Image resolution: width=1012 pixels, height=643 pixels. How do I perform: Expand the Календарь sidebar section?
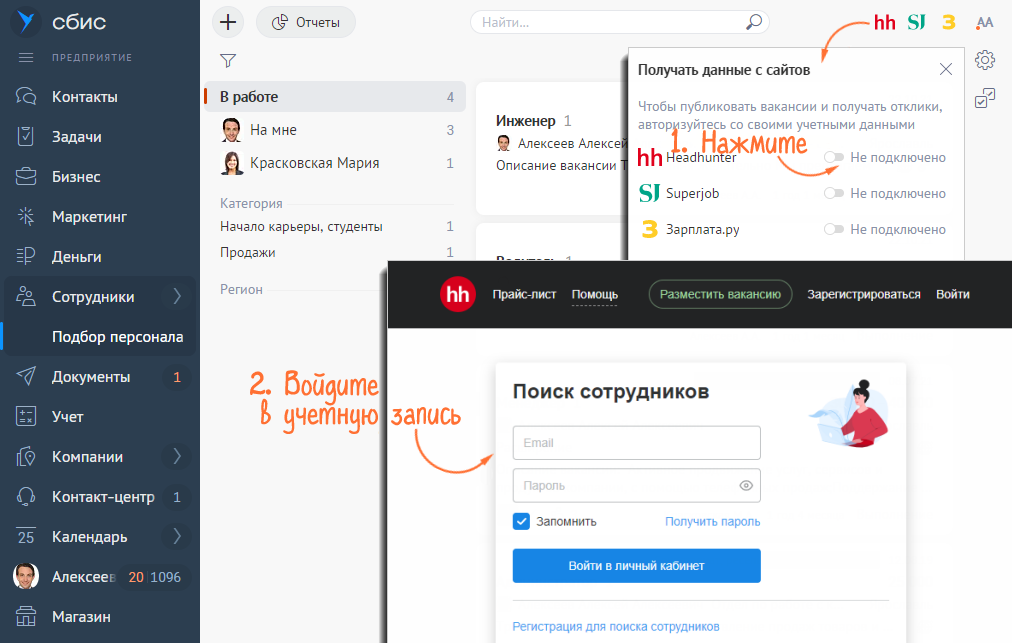(x=177, y=537)
